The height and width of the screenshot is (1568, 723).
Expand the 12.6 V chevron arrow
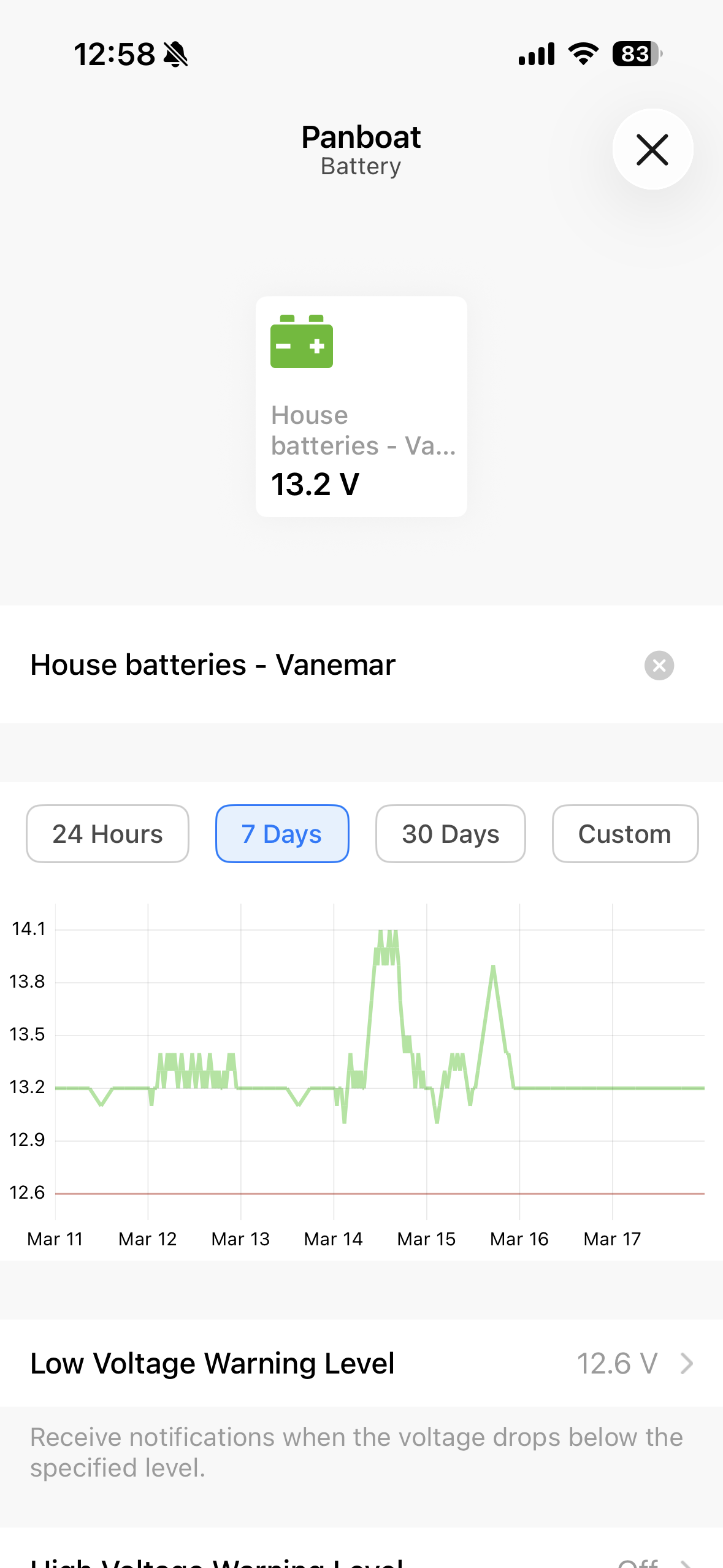coord(687,1364)
